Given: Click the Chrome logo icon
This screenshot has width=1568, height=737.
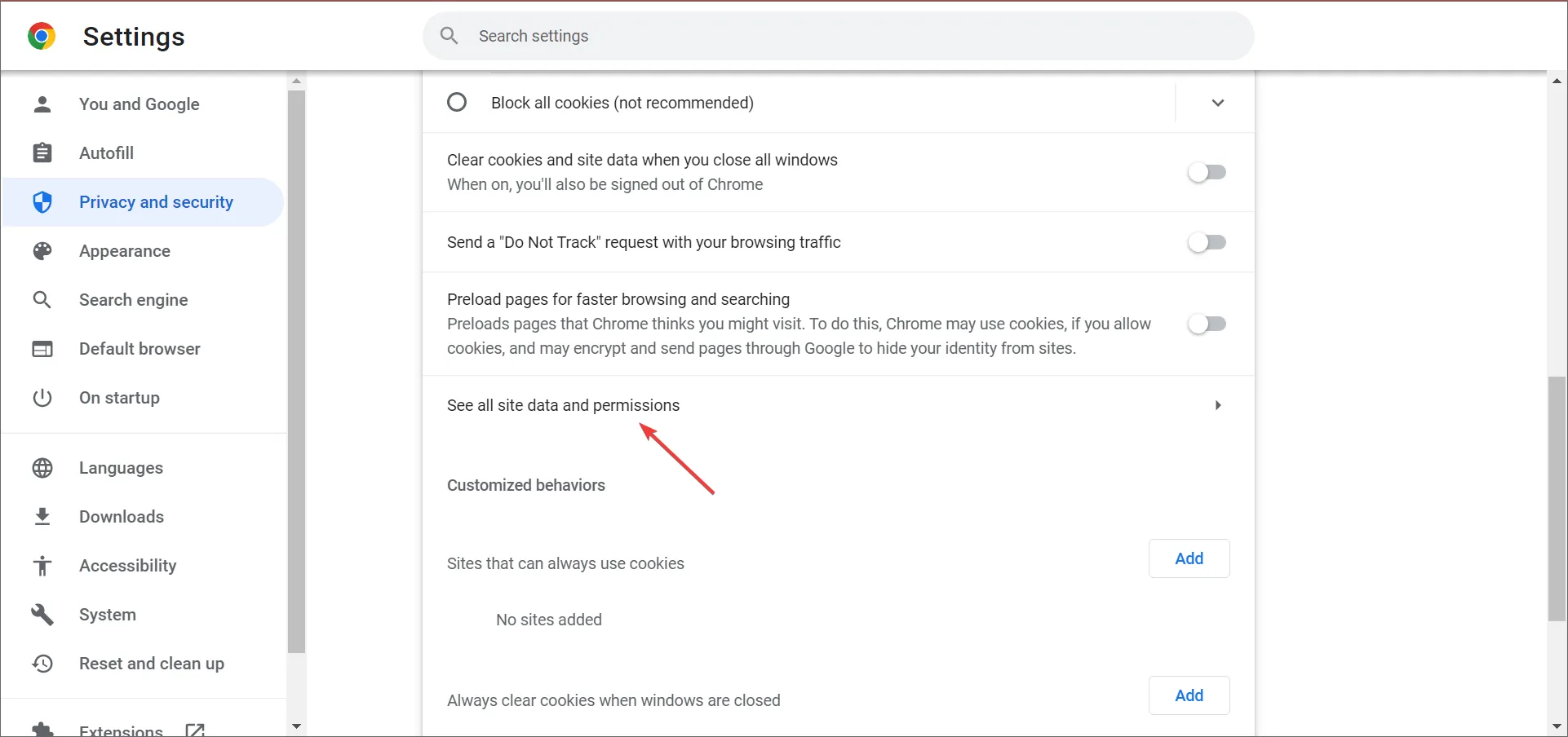Looking at the screenshot, I should tap(41, 36).
